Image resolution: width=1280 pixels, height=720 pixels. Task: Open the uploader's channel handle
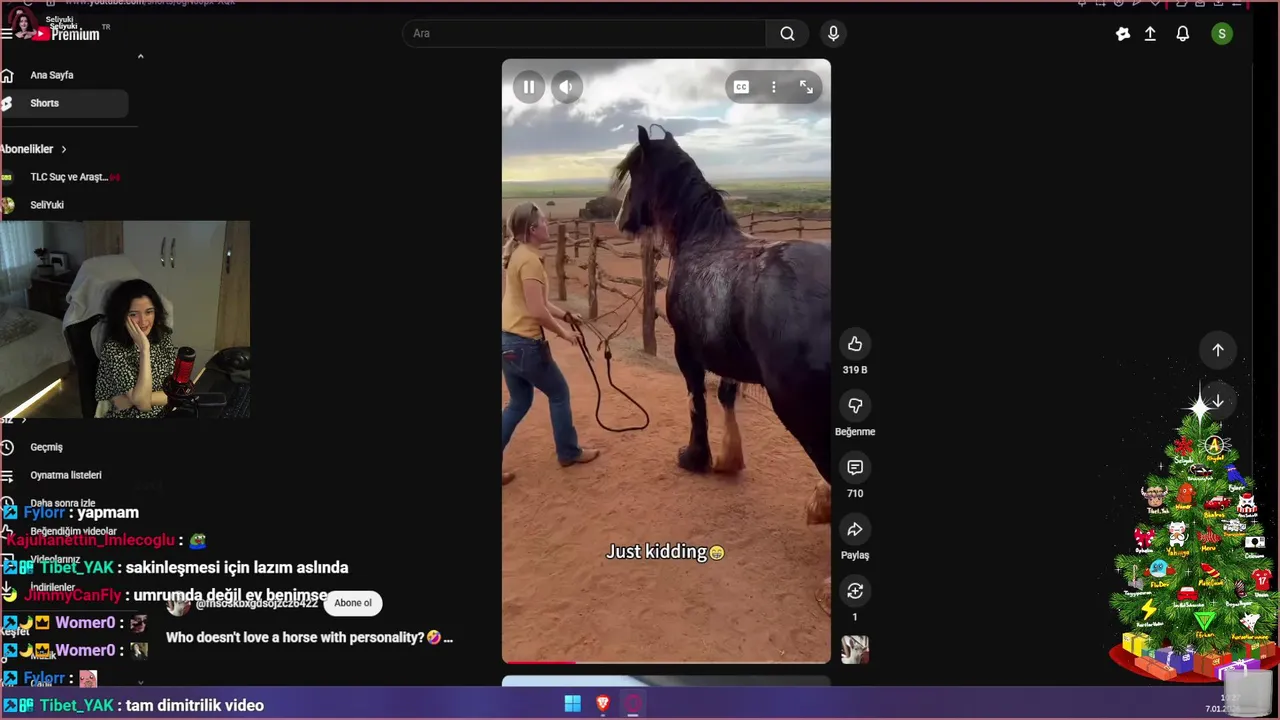coord(256,603)
